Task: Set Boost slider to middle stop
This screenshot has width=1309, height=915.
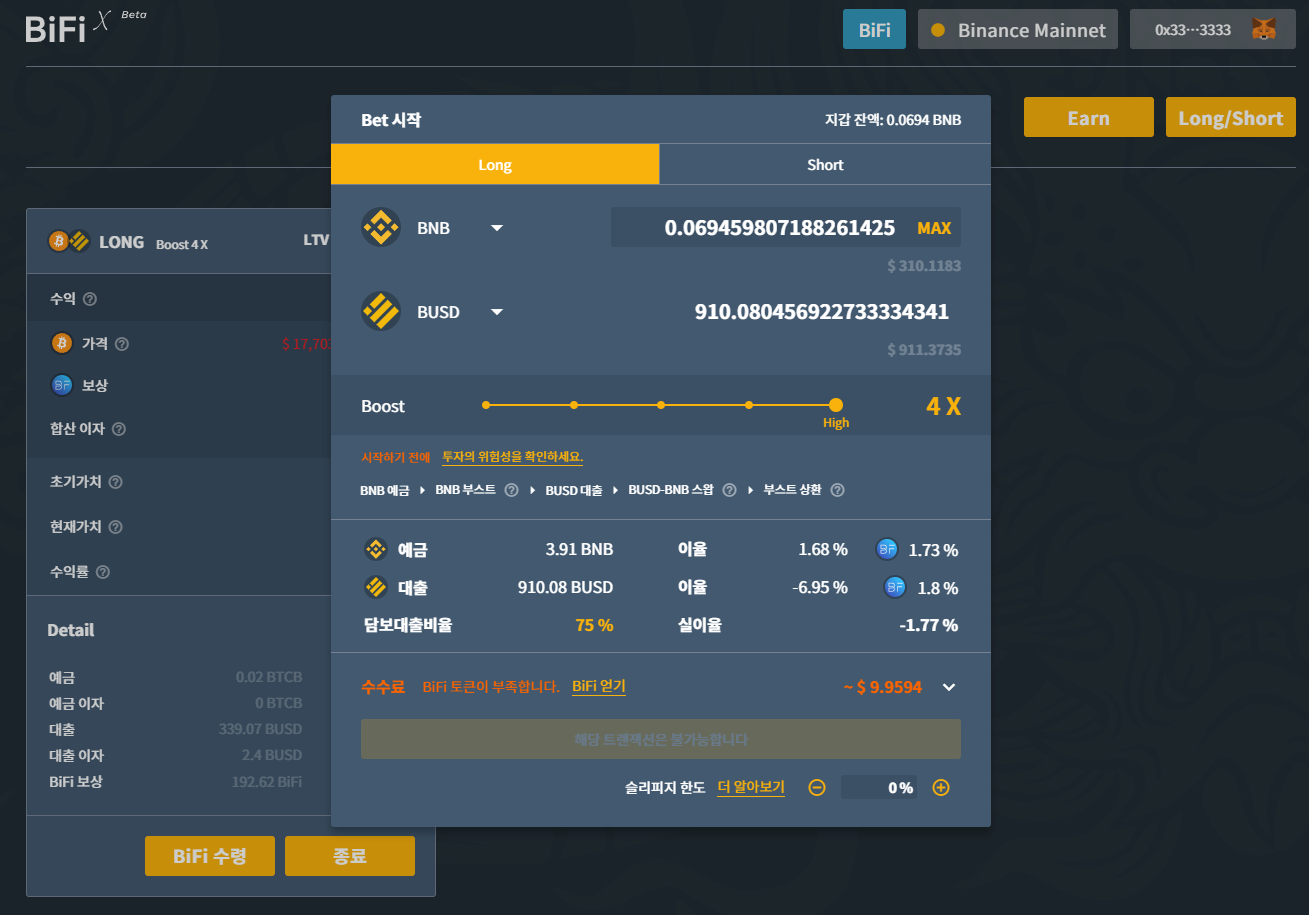Action: click(x=661, y=405)
